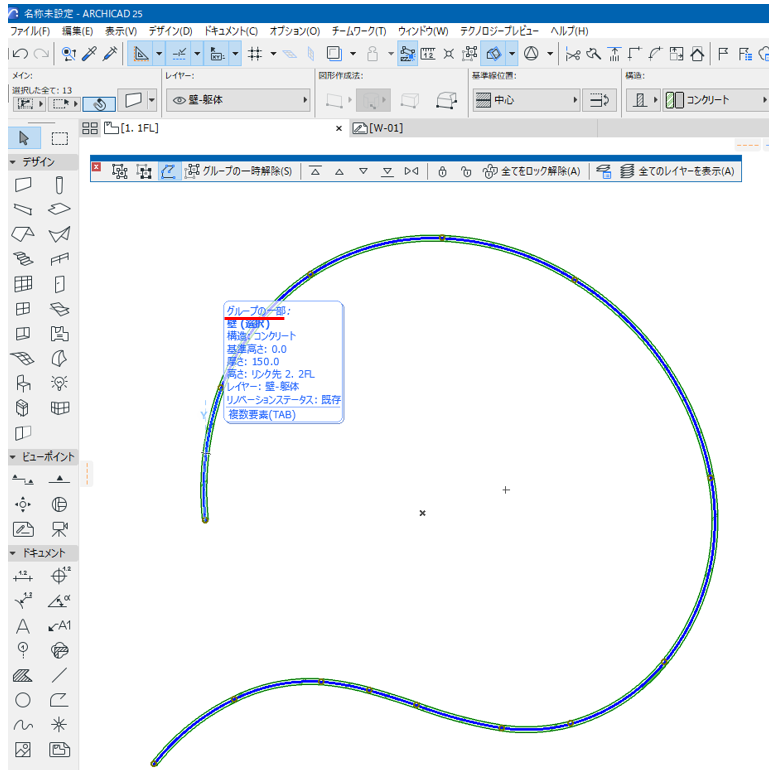
Task: Close the [1. 1FL] tab
Action: tap(338, 129)
